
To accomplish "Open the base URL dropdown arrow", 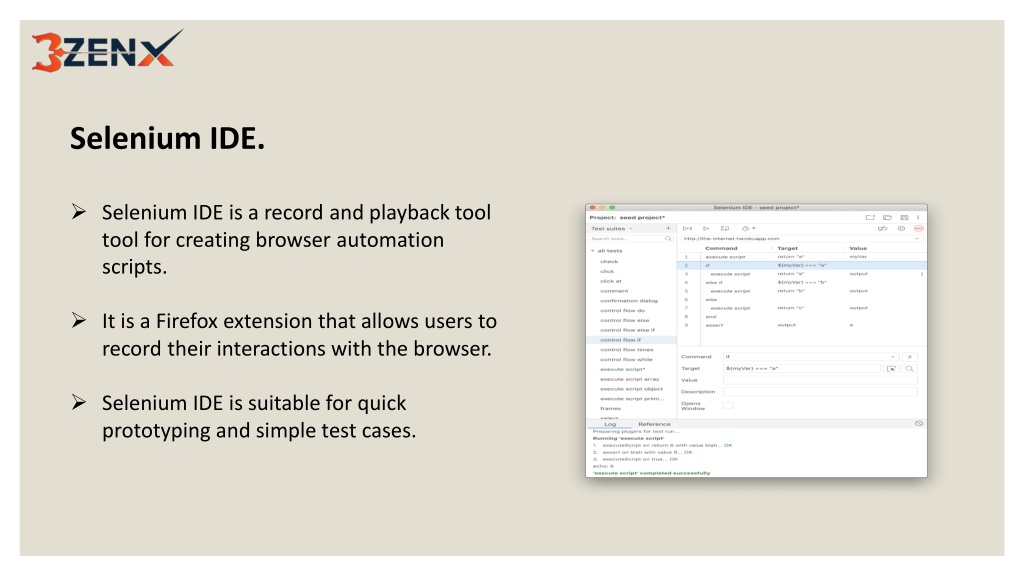I will point(917,239).
